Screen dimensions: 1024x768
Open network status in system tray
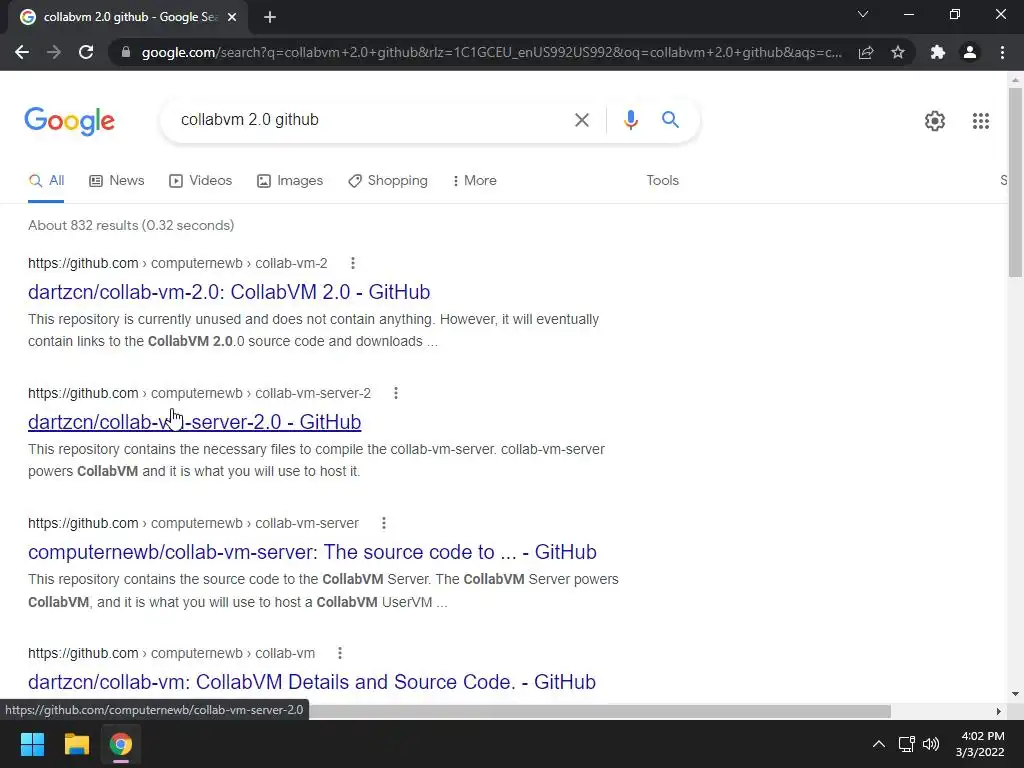tap(906, 744)
